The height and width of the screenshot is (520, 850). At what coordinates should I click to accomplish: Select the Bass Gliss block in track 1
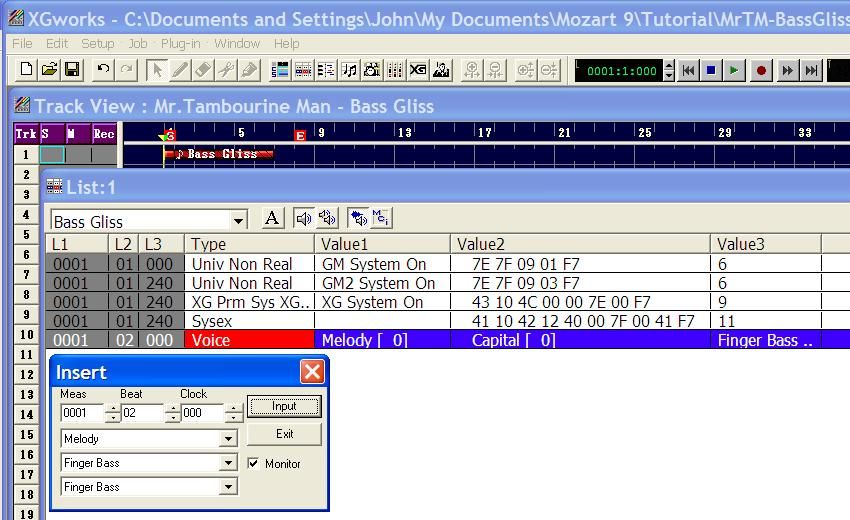click(219, 154)
